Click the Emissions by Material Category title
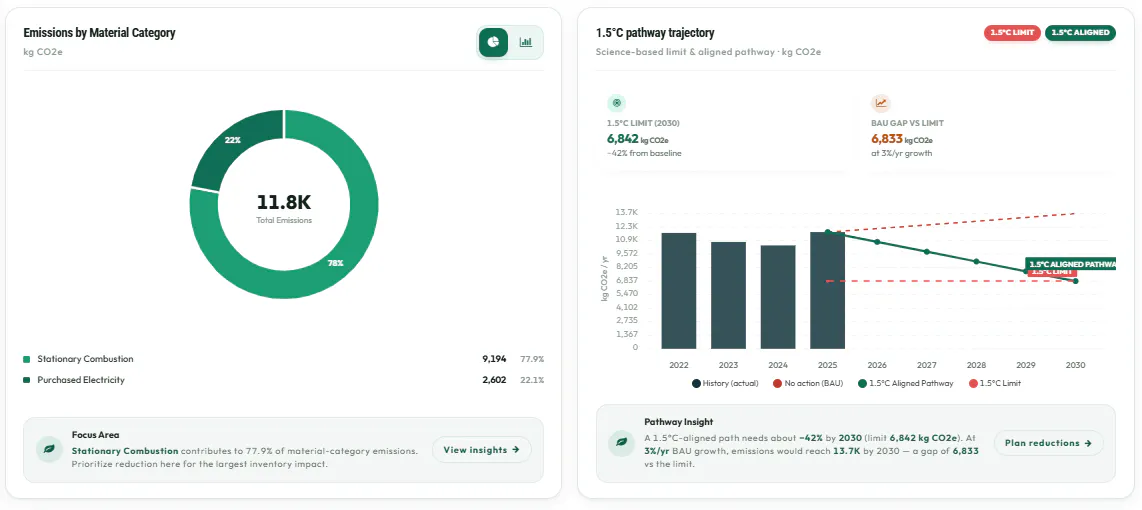Screen dimensions: 1142x510 pos(99,33)
